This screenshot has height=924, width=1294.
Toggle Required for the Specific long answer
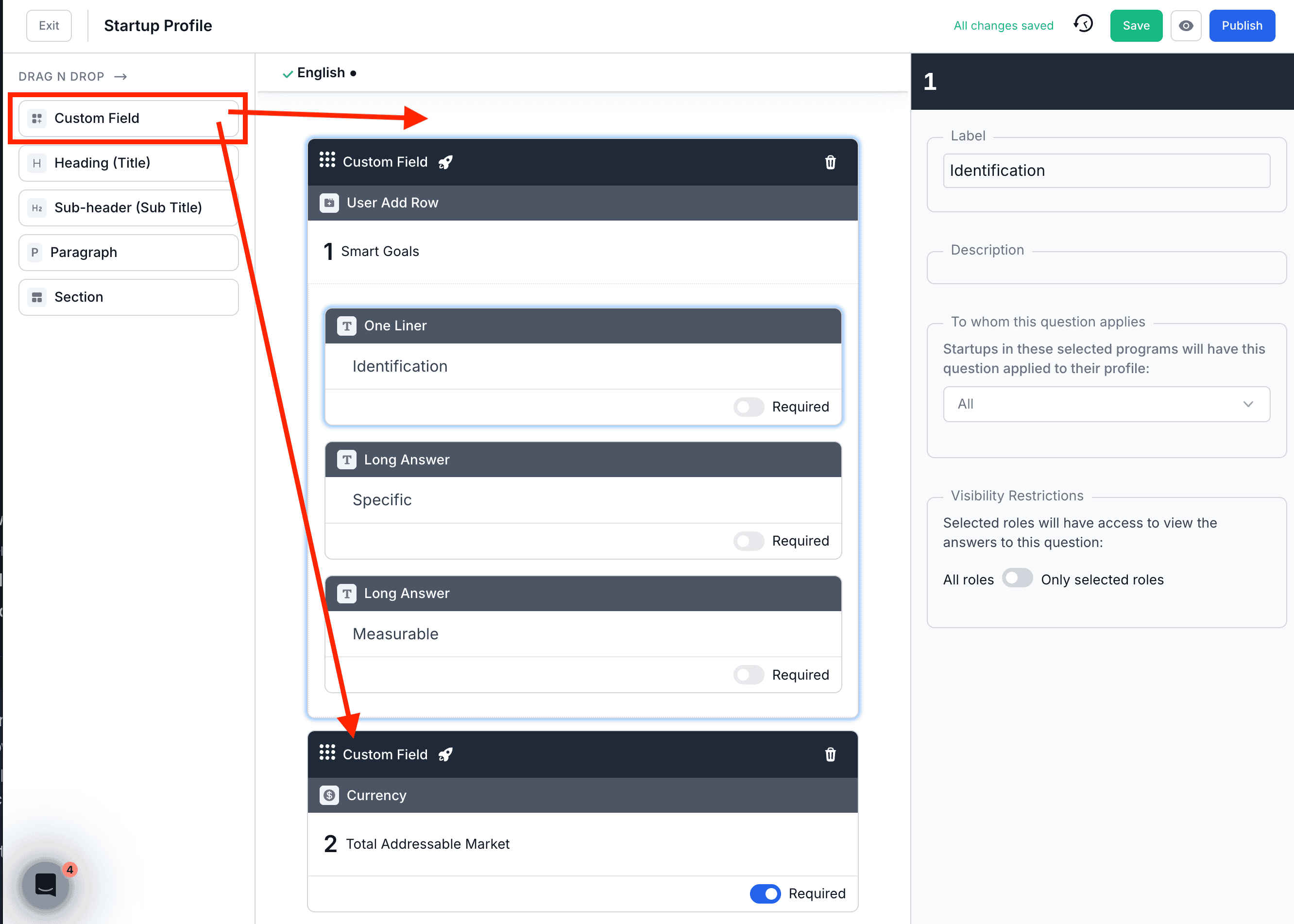pos(748,541)
